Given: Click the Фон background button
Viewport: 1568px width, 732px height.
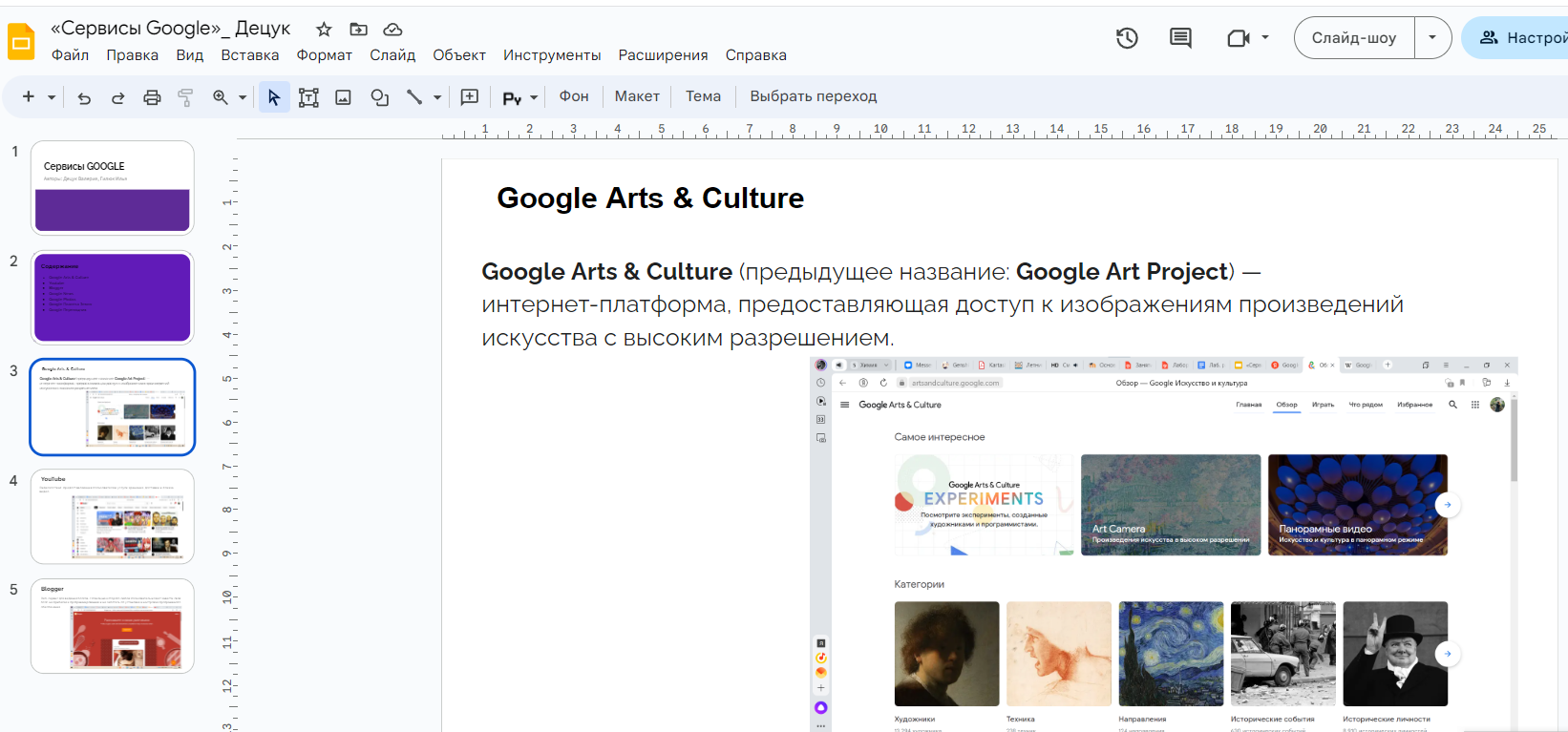Looking at the screenshot, I should pos(574,96).
